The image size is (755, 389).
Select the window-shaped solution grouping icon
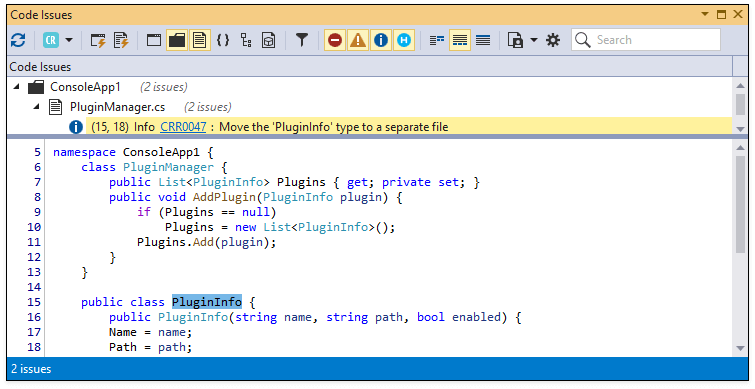point(154,40)
